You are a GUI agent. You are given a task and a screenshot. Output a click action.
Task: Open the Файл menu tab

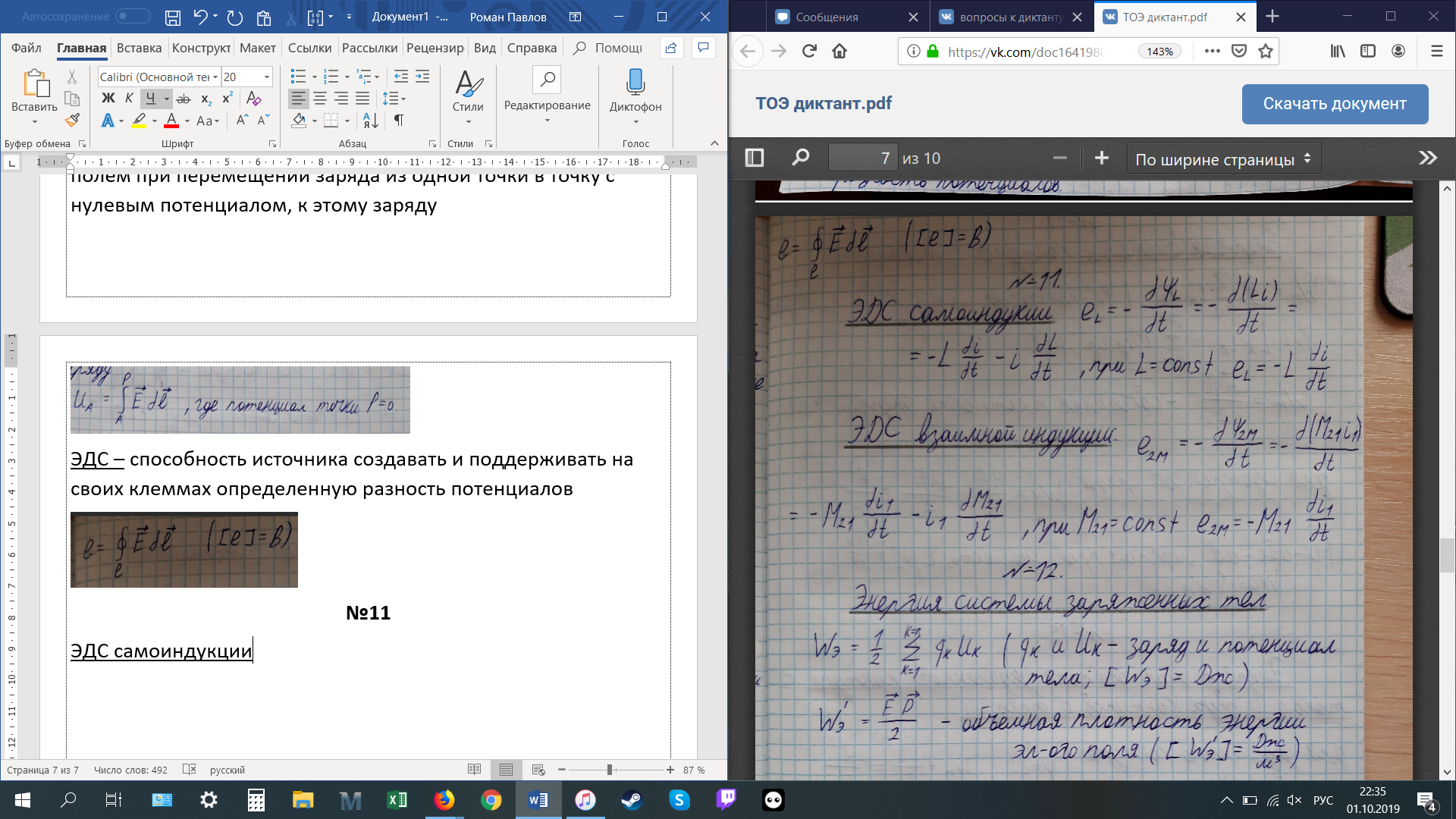(27, 48)
